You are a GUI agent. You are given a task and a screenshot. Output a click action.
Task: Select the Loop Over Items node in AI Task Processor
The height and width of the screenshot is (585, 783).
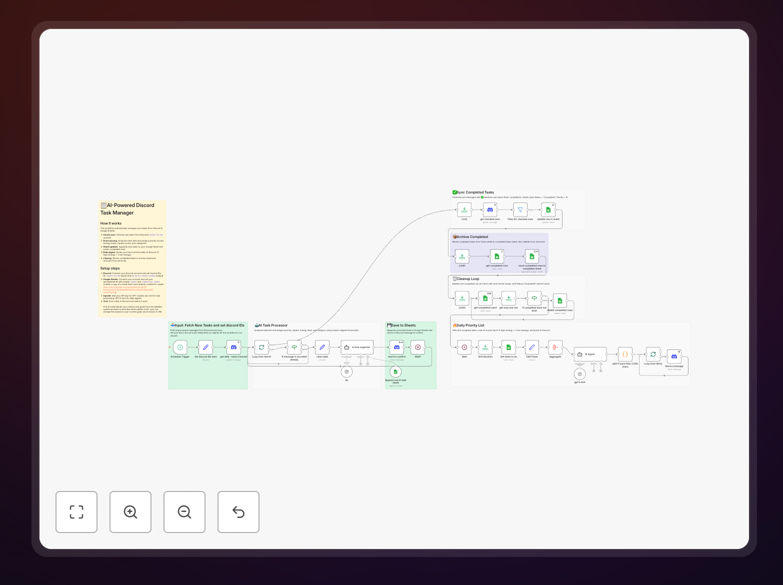[x=261, y=347]
